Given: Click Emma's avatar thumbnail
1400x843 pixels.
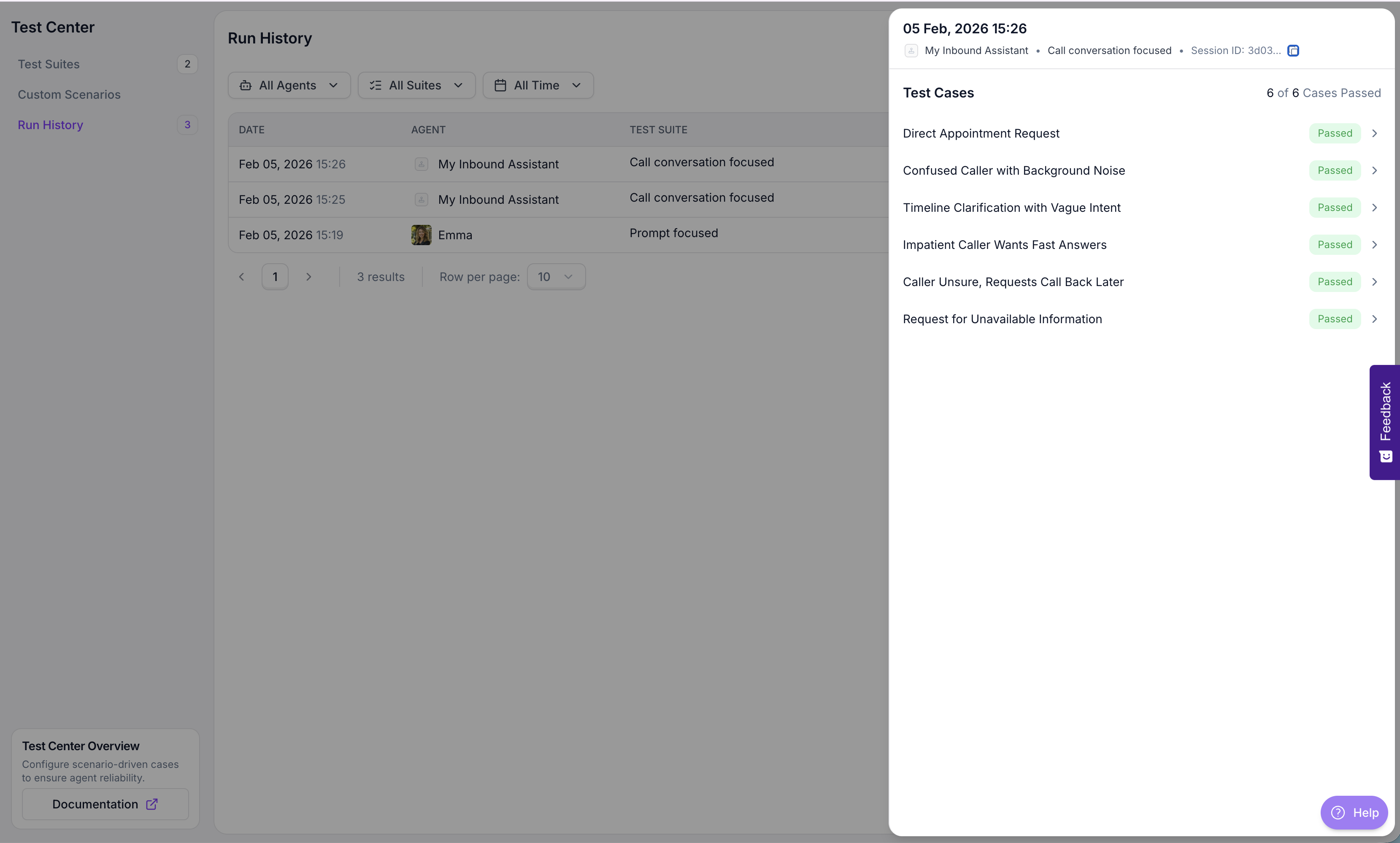Looking at the screenshot, I should coord(421,235).
